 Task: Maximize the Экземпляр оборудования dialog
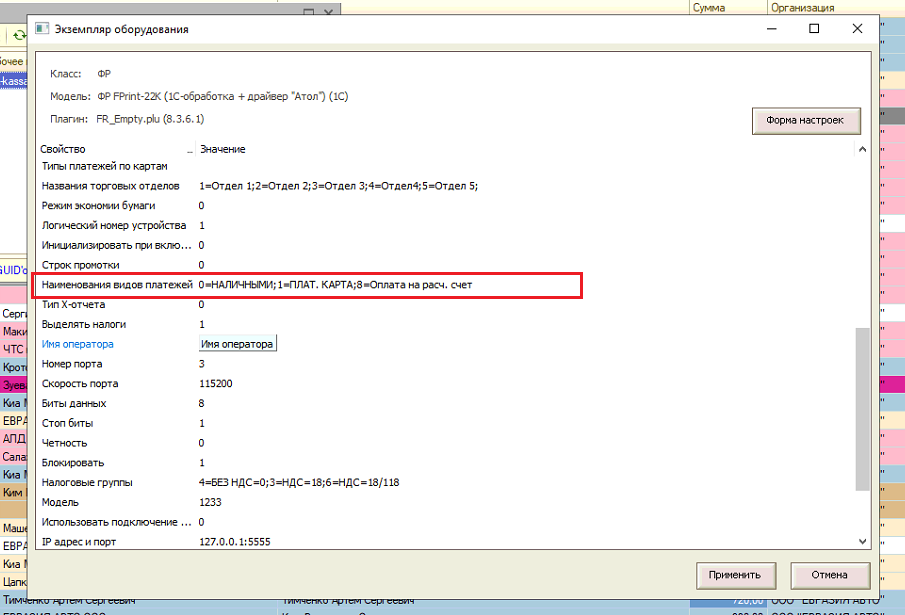[814, 29]
